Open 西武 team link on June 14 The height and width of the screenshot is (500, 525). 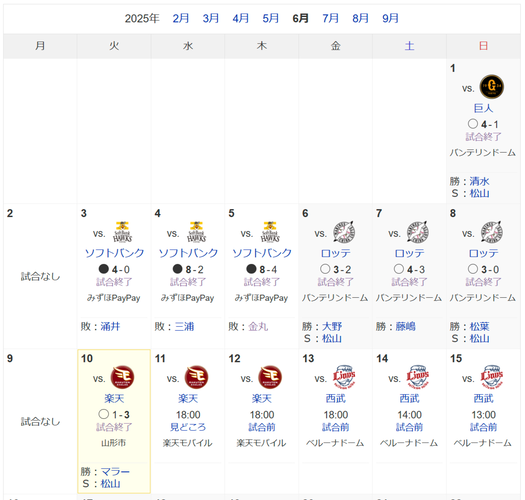[x=409, y=399]
